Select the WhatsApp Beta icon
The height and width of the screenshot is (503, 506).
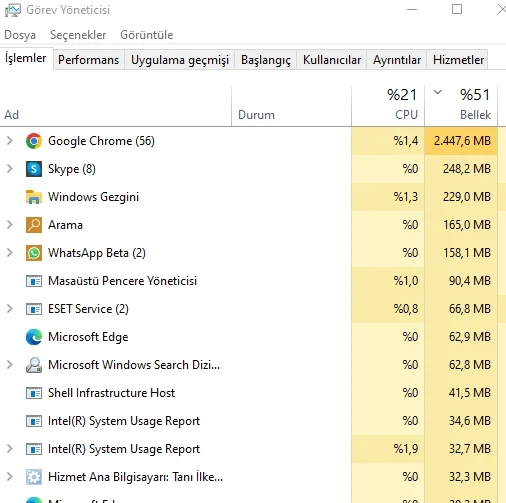34,253
